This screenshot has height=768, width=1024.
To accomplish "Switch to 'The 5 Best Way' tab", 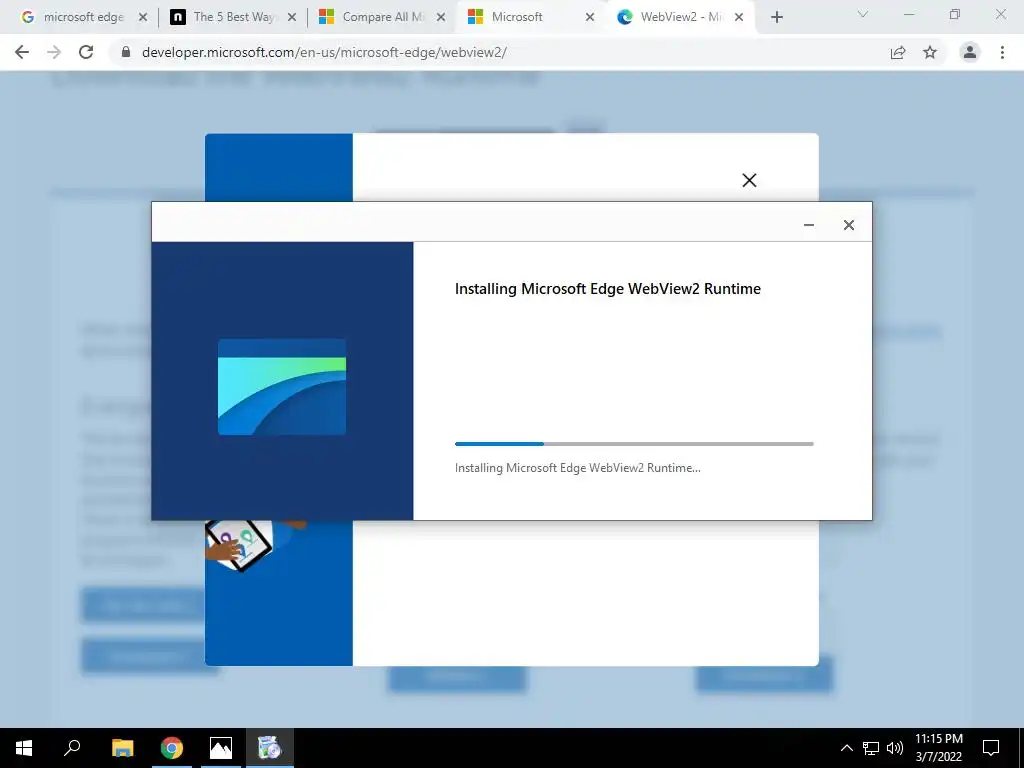I will tap(232, 17).
